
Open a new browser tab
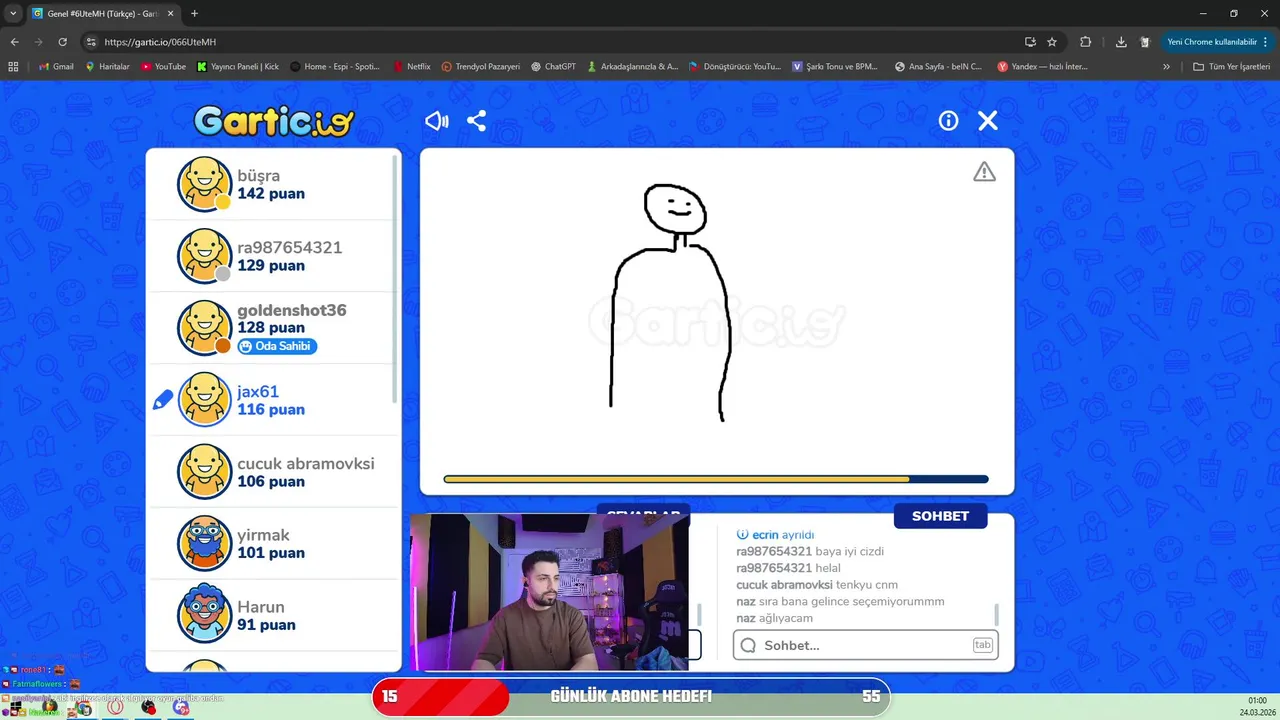194,13
